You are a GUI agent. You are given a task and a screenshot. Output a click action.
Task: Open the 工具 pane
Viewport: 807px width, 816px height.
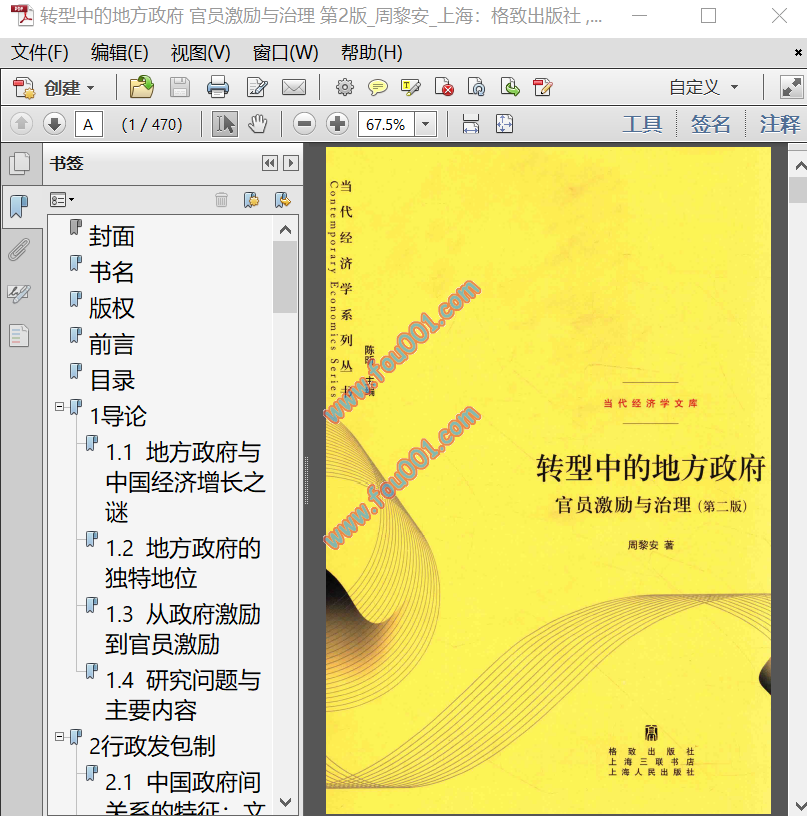pos(642,124)
